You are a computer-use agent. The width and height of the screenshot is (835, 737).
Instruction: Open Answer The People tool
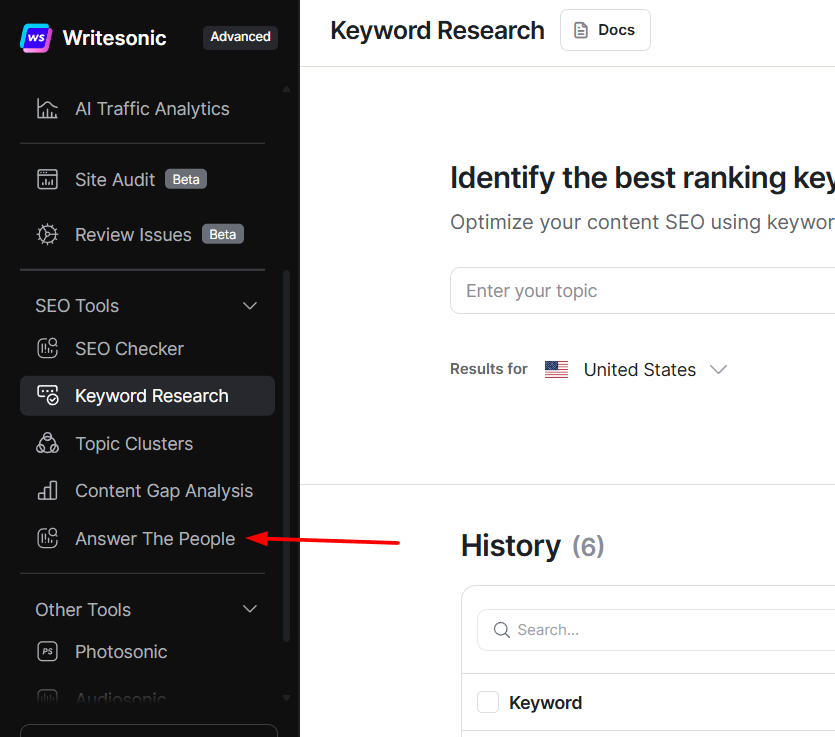pos(148,538)
